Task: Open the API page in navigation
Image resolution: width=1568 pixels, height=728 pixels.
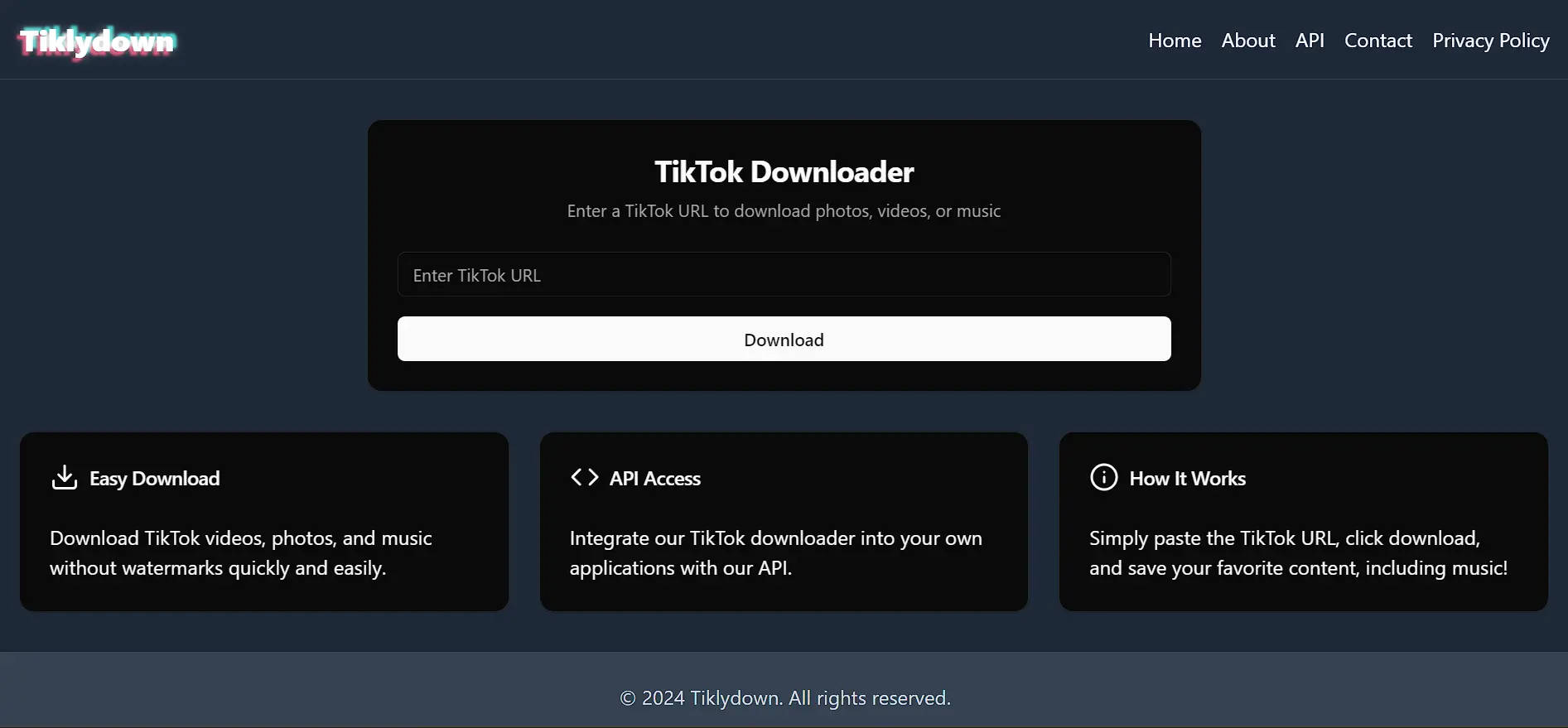Action: [1310, 41]
